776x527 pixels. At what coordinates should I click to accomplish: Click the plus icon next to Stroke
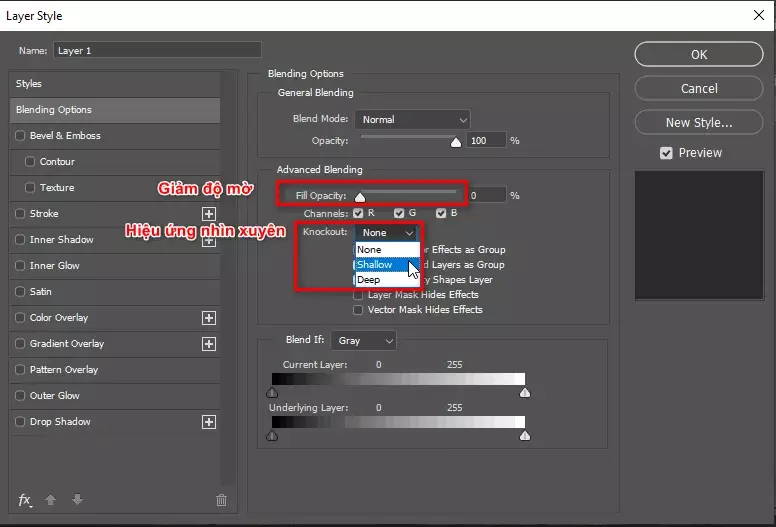(209, 214)
